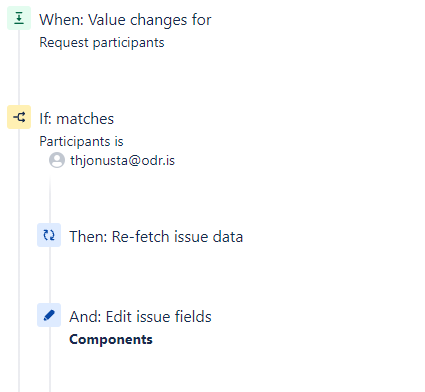Click the Re-fetch issue data refresh icon
Image resolution: width=425 pixels, height=392 pixels.
[49, 235]
